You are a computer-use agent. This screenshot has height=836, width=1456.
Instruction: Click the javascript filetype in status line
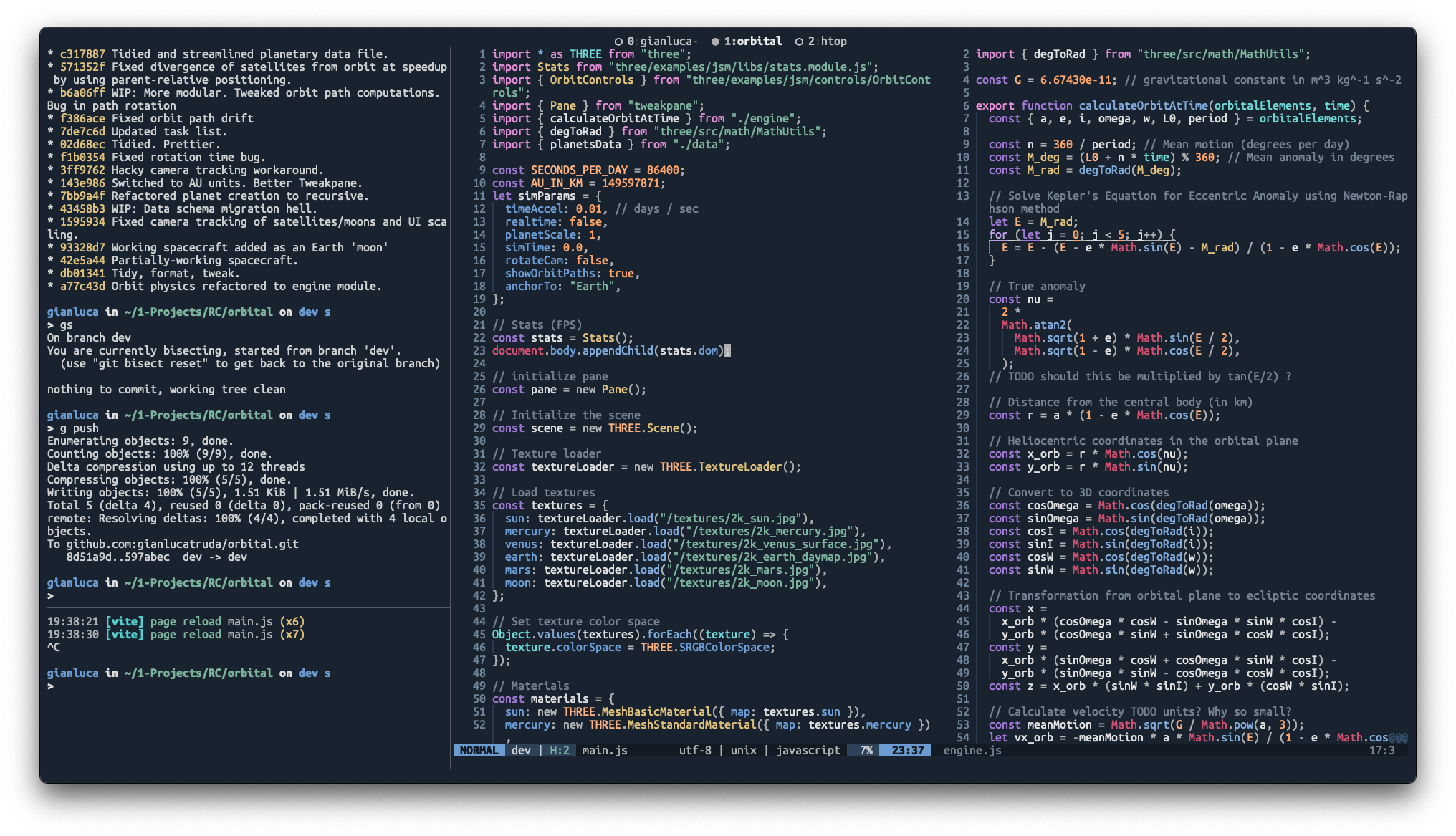tap(808, 750)
